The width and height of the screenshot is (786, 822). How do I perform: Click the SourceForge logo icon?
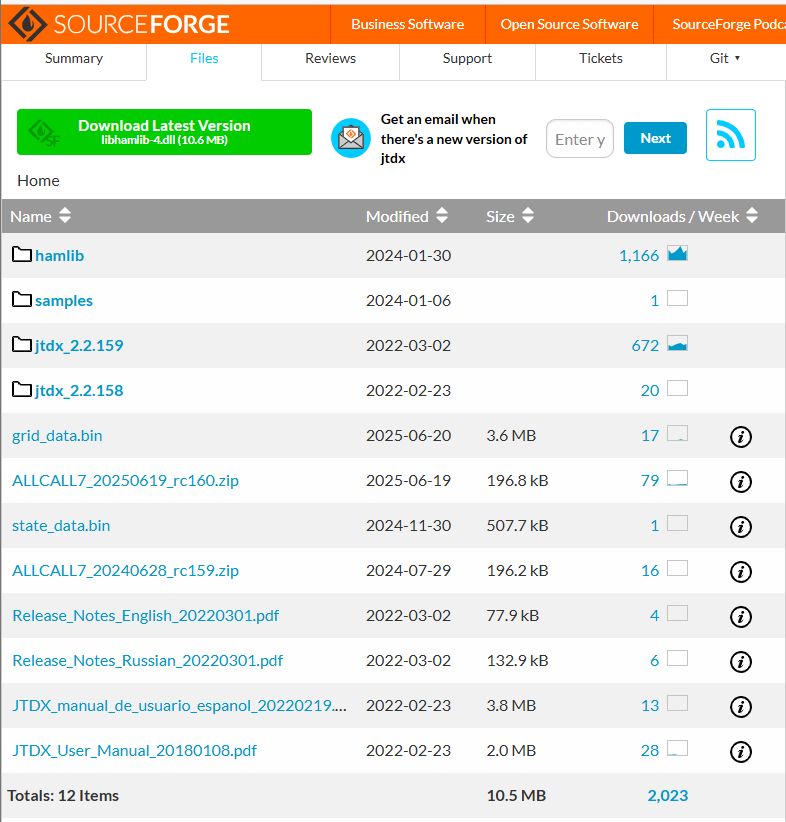28,24
